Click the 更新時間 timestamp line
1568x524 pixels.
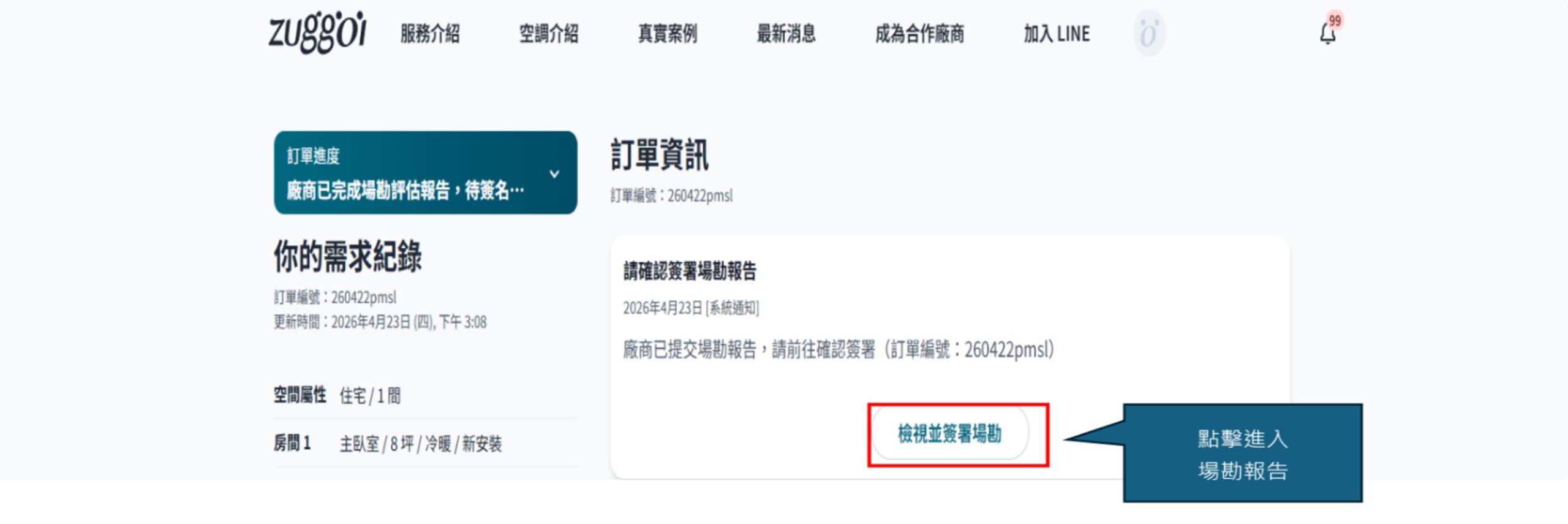[380, 322]
